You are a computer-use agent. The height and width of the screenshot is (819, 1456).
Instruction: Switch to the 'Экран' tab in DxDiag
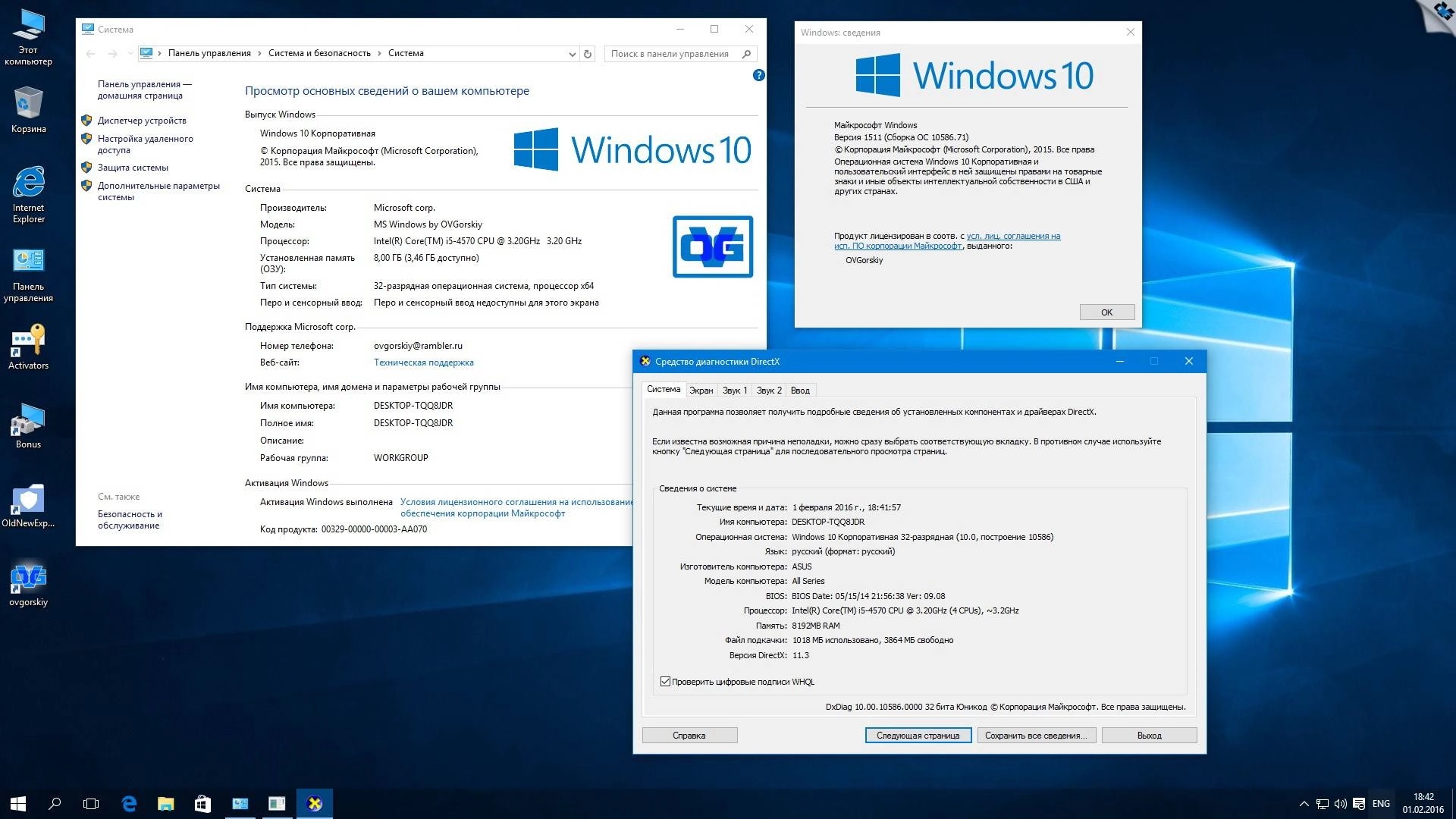pos(701,390)
